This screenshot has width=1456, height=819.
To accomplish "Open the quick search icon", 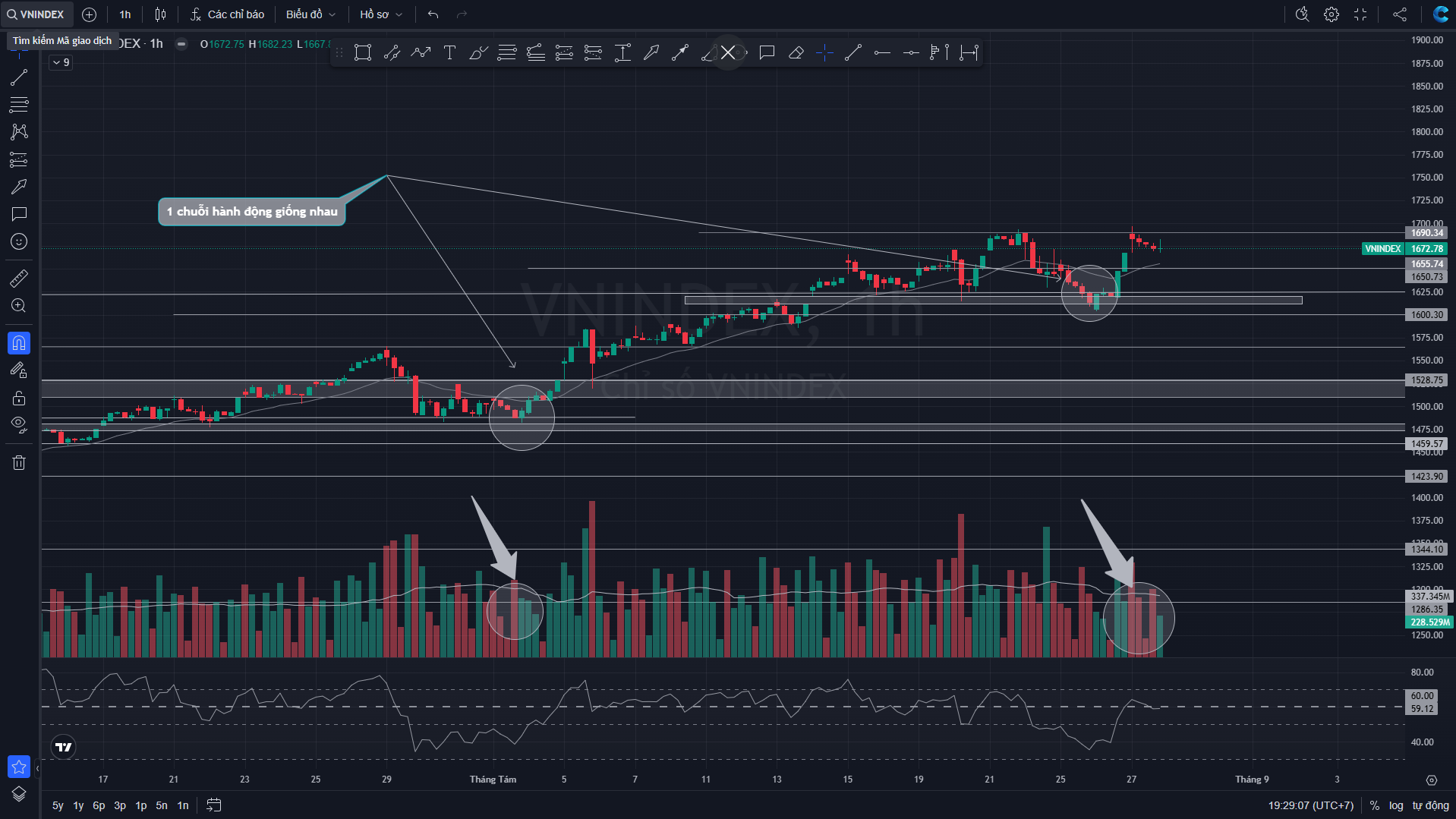I will (1303, 14).
